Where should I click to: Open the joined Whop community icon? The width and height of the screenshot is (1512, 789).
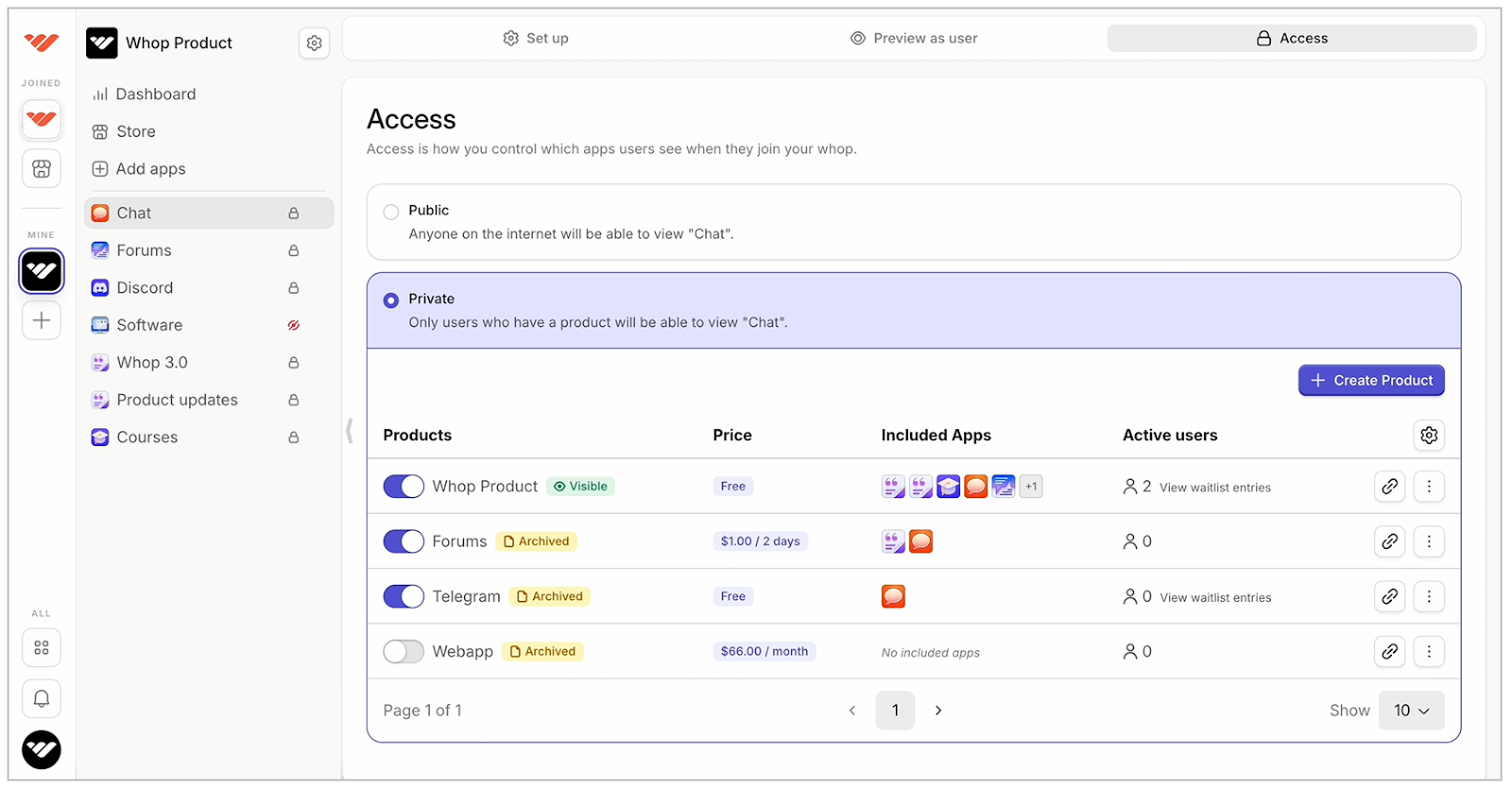point(42,119)
